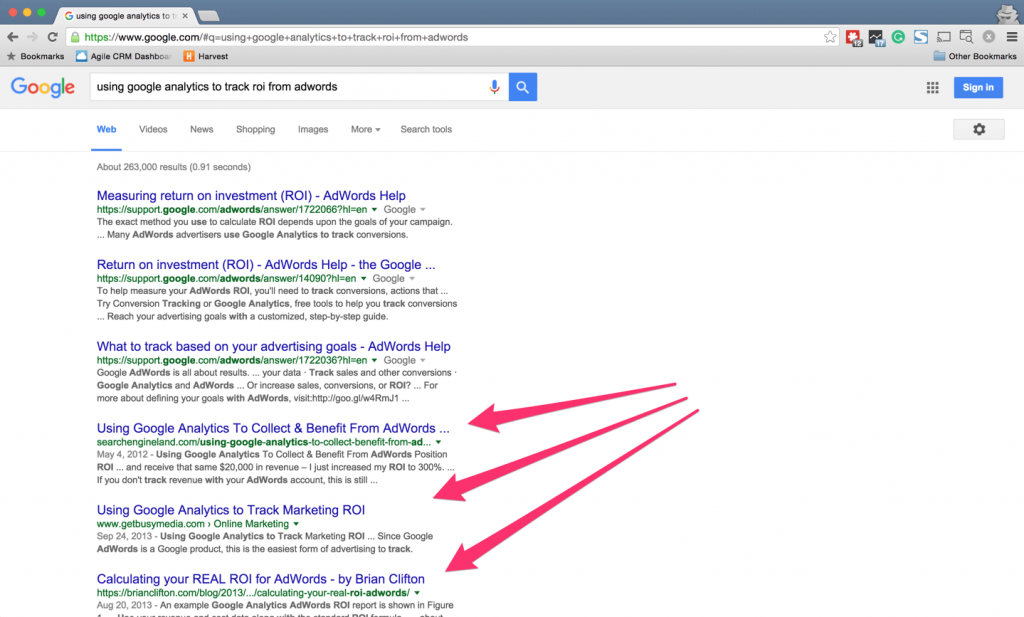Viewport: 1024px width, 617px height.
Task: Open 'Using Google Analytics to Track Marketing ROI'
Action: click(x=231, y=510)
